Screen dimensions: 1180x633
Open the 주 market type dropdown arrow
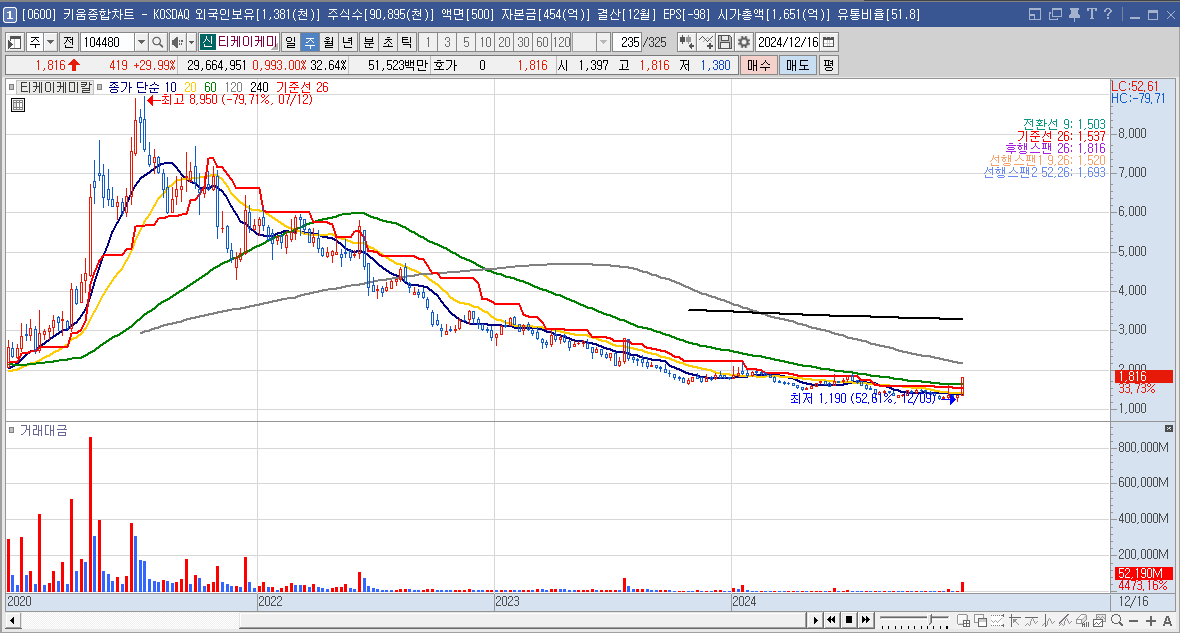pos(50,42)
